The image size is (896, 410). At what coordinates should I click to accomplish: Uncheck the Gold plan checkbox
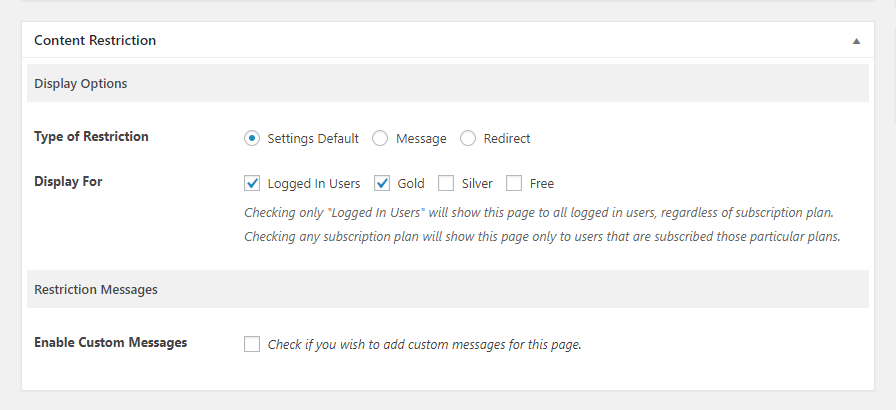tap(382, 183)
